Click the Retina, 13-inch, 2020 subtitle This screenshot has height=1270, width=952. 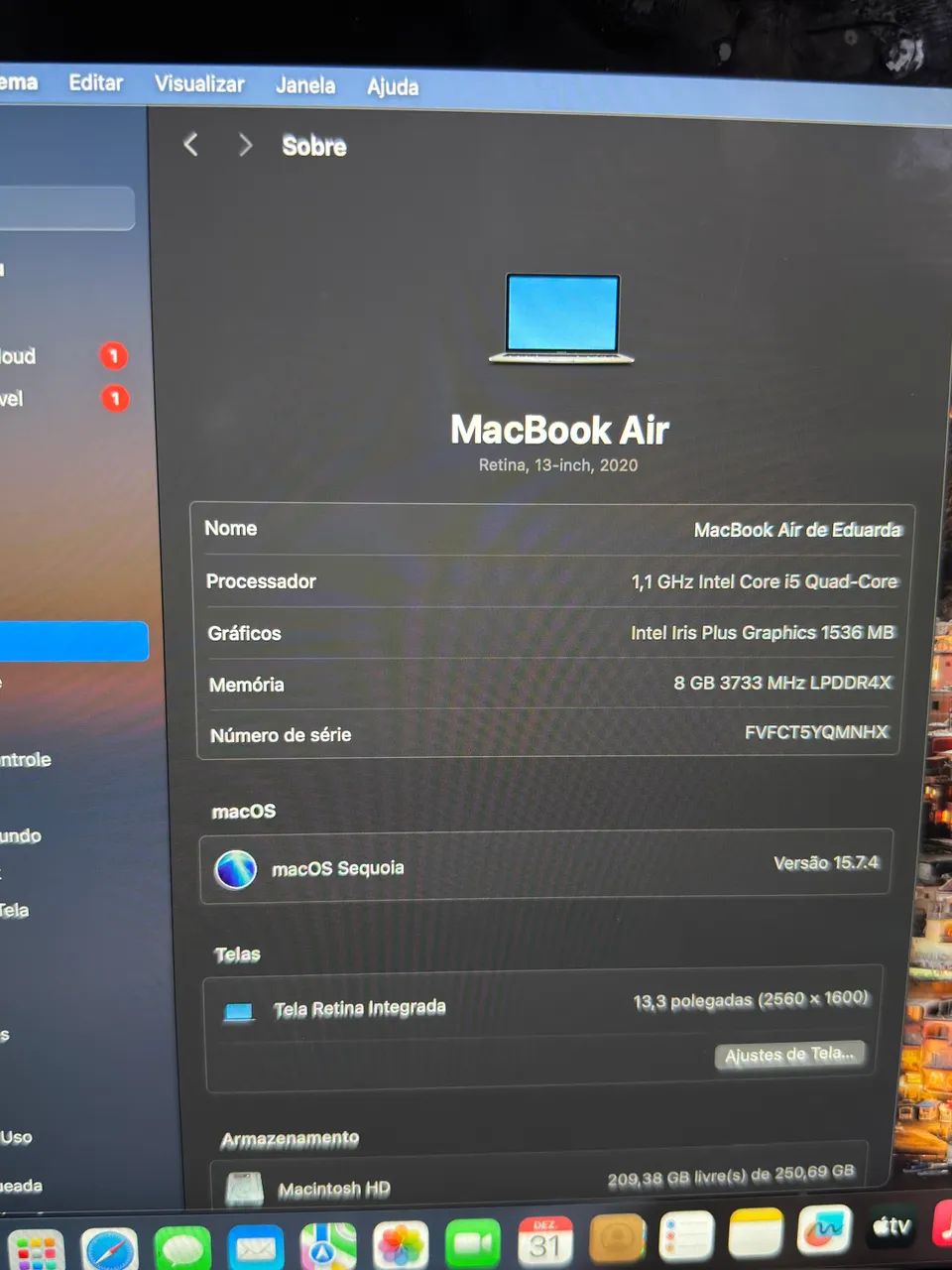[x=558, y=465]
